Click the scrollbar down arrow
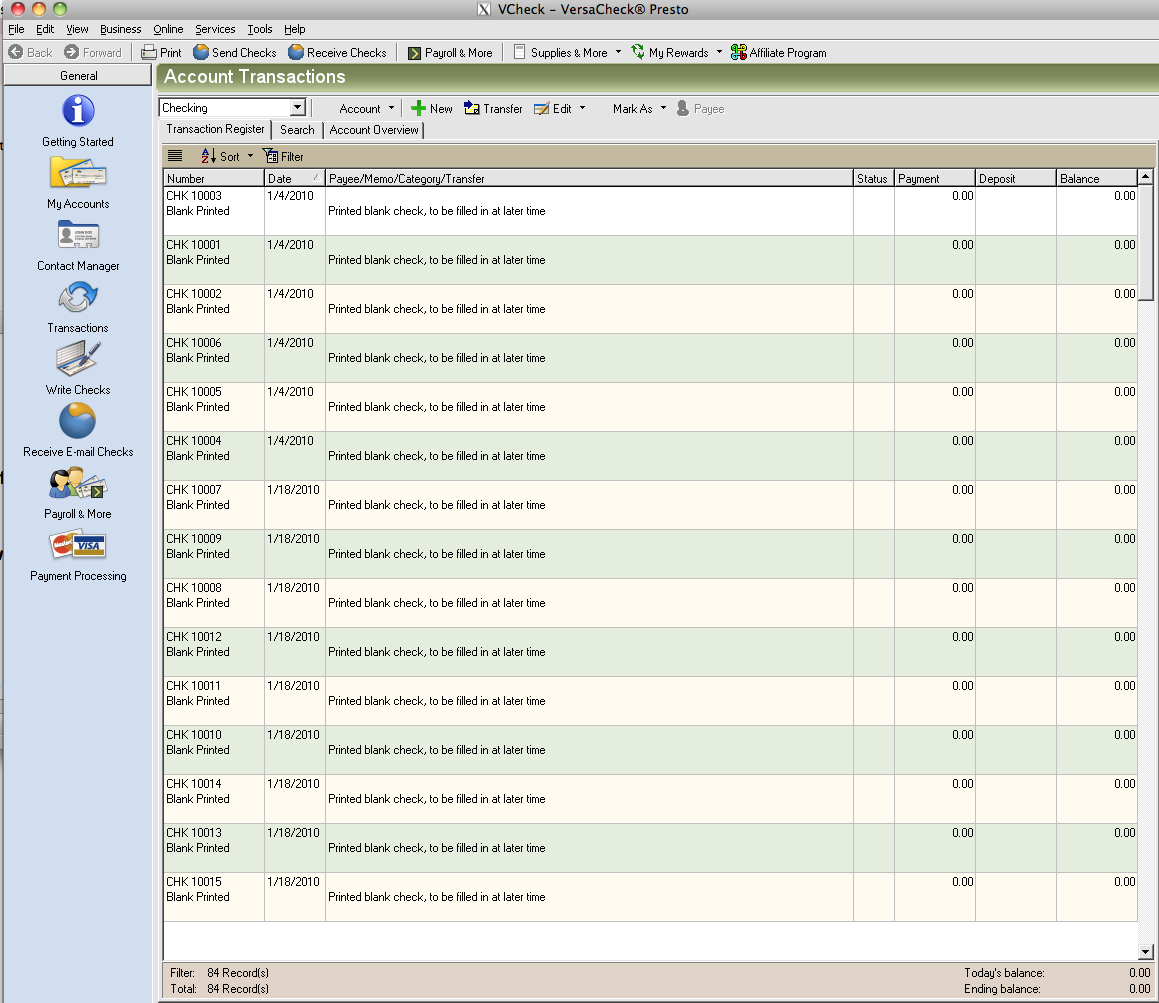1159x1003 pixels. tap(1145, 952)
